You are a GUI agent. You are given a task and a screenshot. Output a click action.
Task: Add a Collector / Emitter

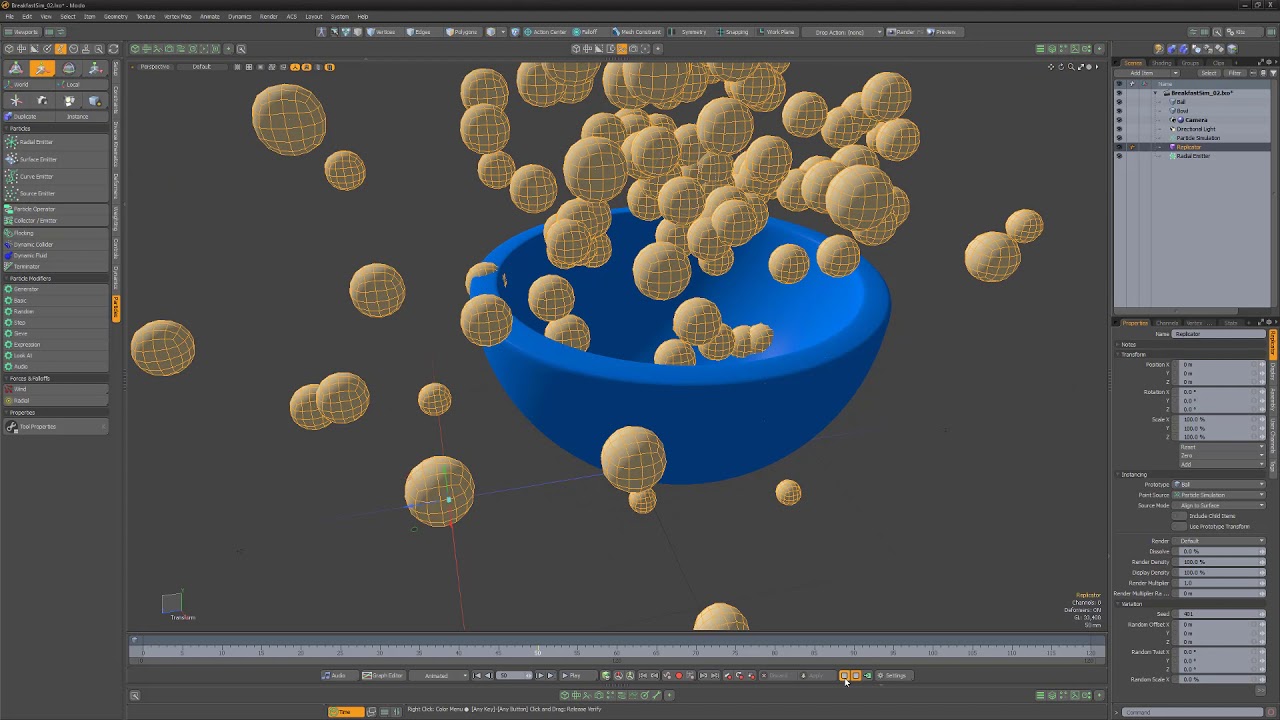tap(55, 220)
